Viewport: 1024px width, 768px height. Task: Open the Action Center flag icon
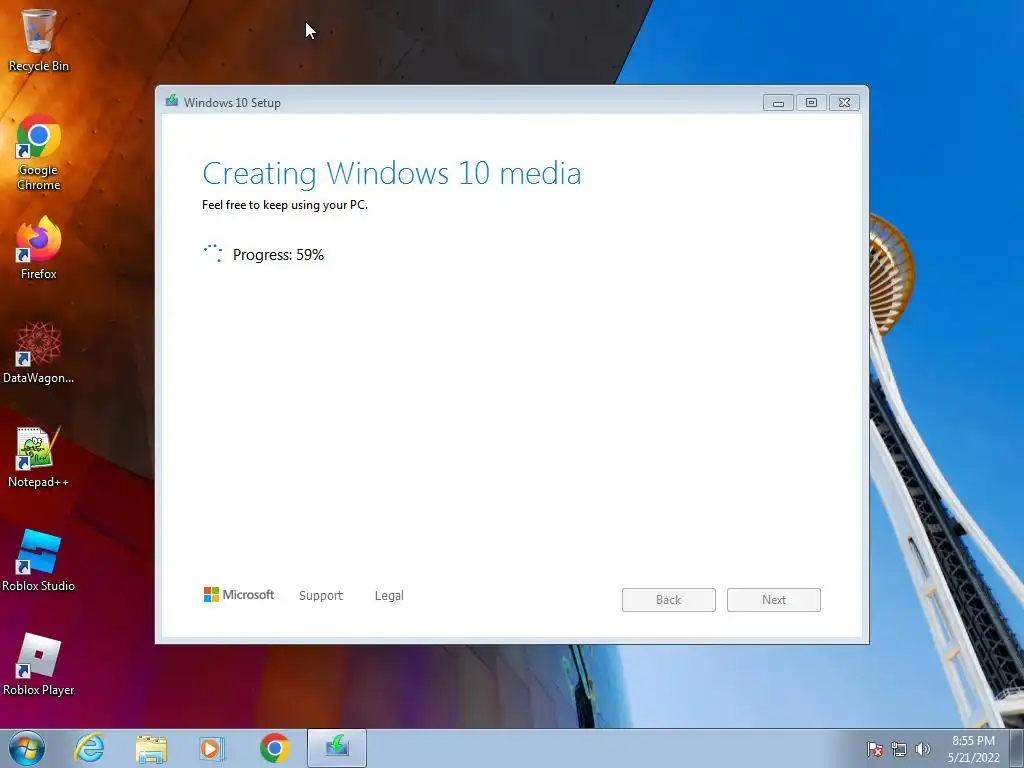coord(875,749)
